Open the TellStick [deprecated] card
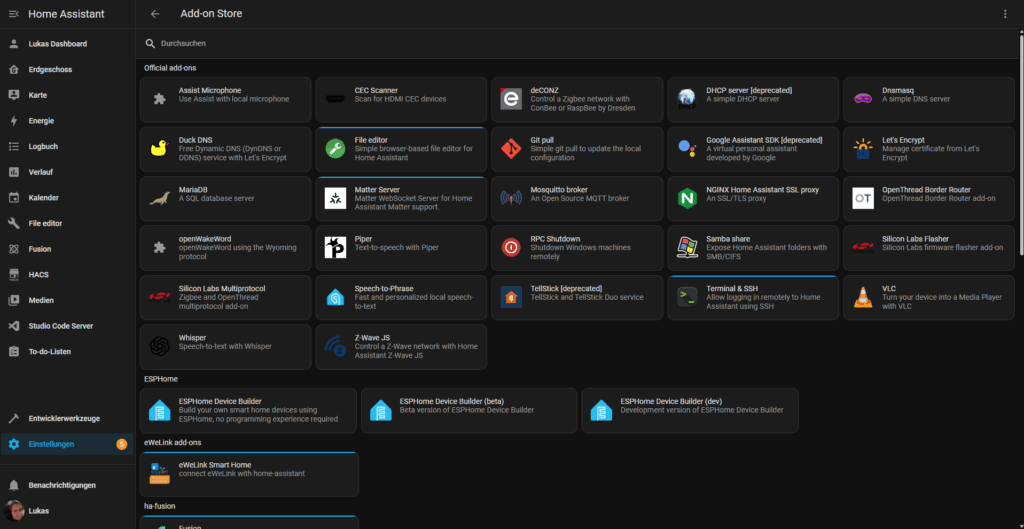The width and height of the screenshot is (1024, 529). [577, 298]
